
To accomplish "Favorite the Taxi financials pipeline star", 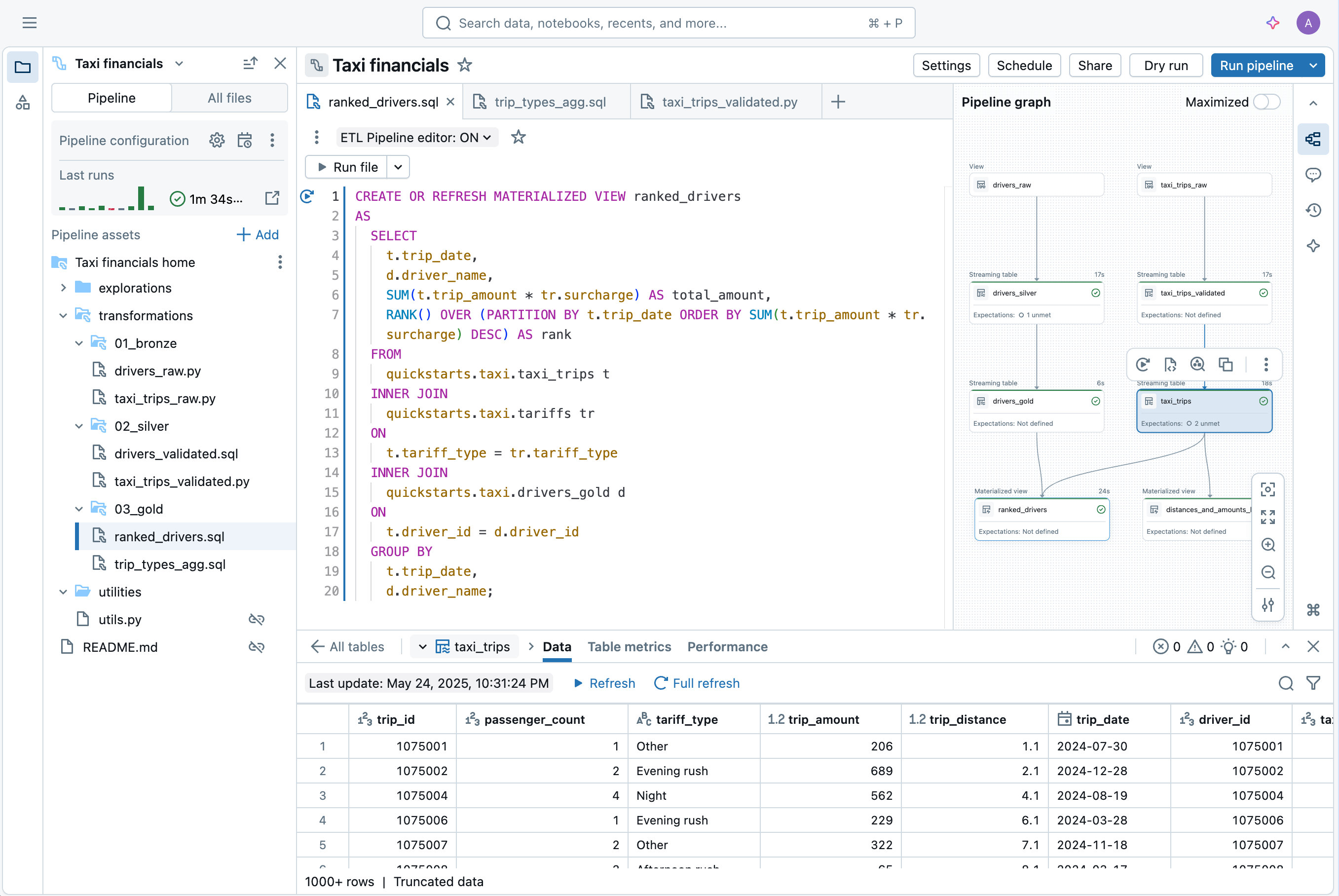I will click(x=465, y=65).
